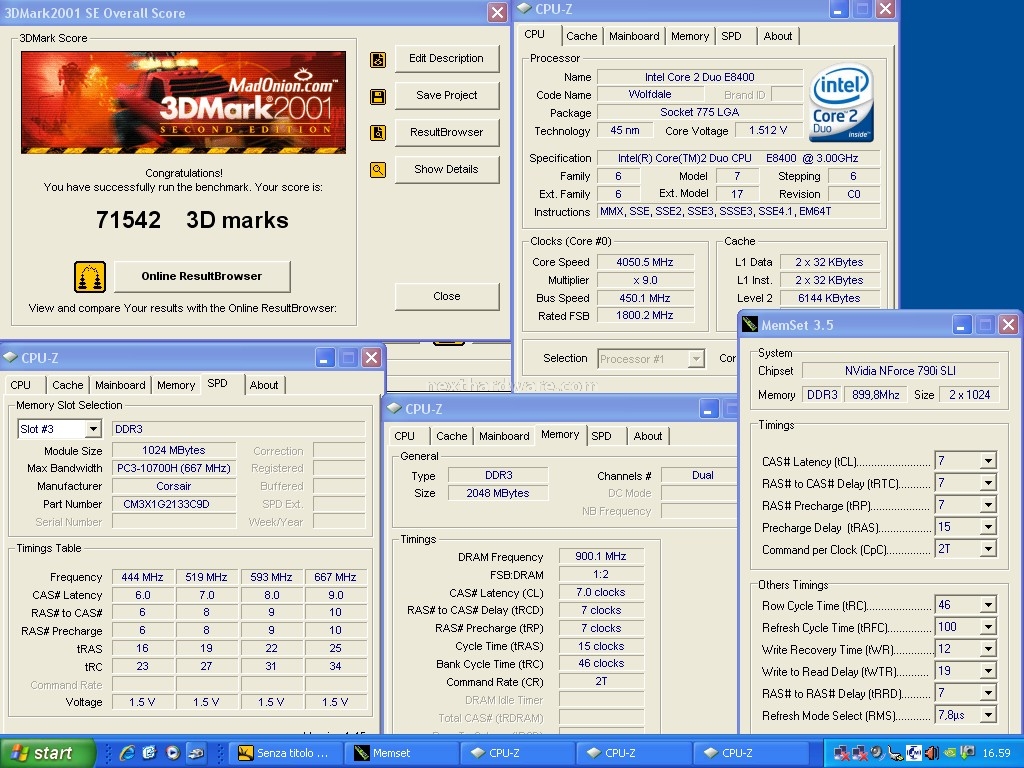The width and height of the screenshot is (1024, 768).
Task: Open Memory tab in CPU-Z SPD window
Action: tap(176, 385)
